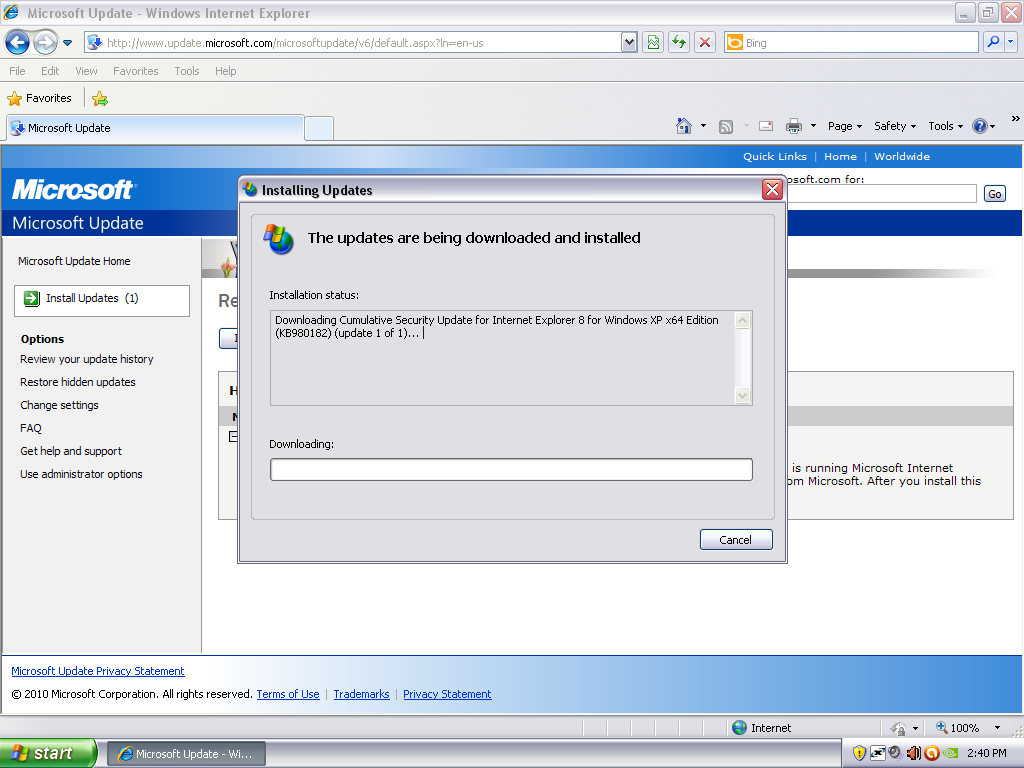This screenshot has width=1024, height=768.
Task: Open the footer Privacy Statement link
Action: [447, 694]
